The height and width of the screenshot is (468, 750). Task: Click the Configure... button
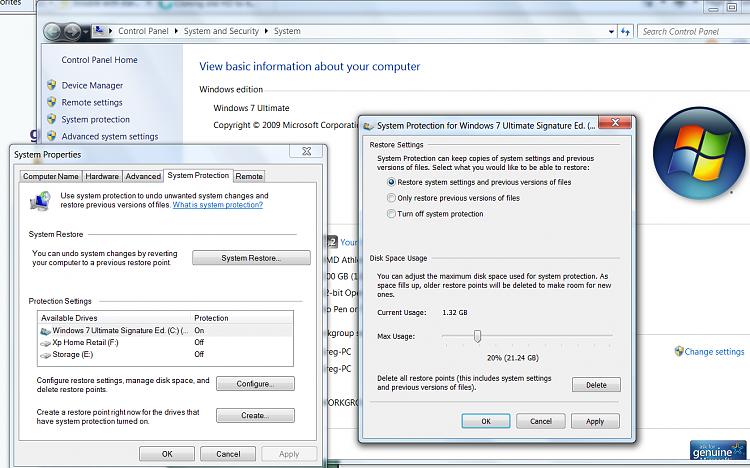pos(255,384)
